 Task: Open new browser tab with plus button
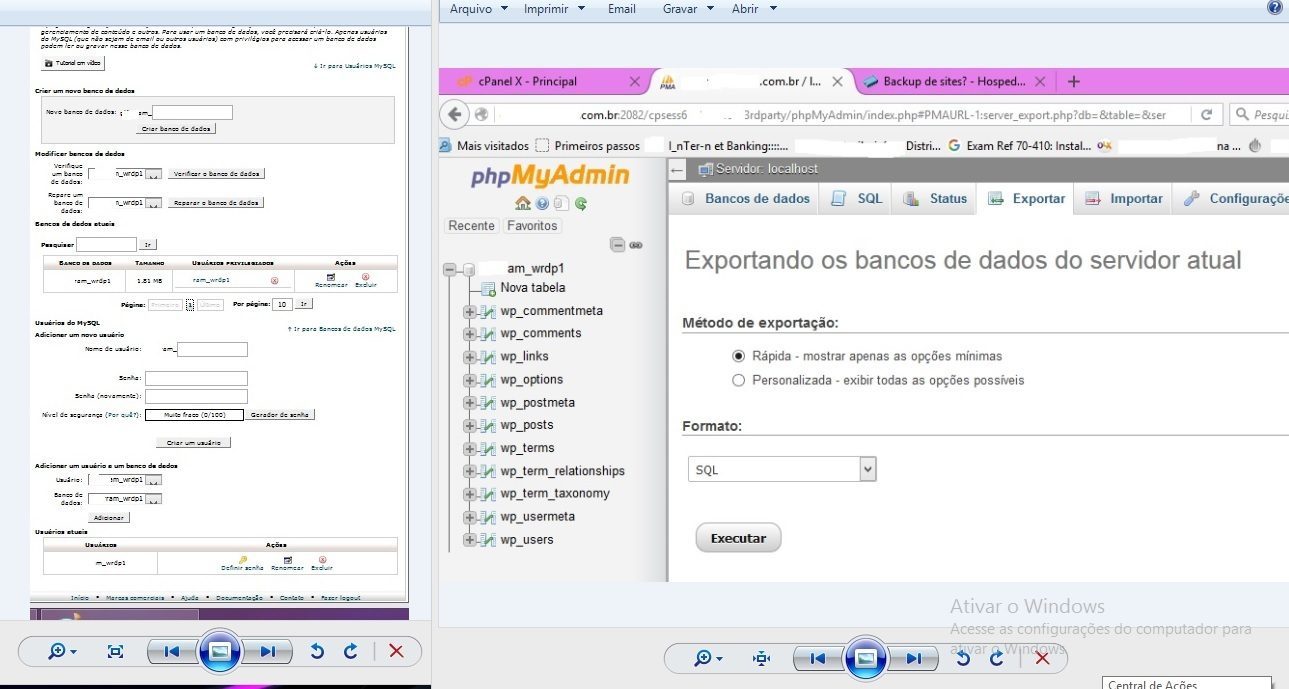(x=1074, y=82)
